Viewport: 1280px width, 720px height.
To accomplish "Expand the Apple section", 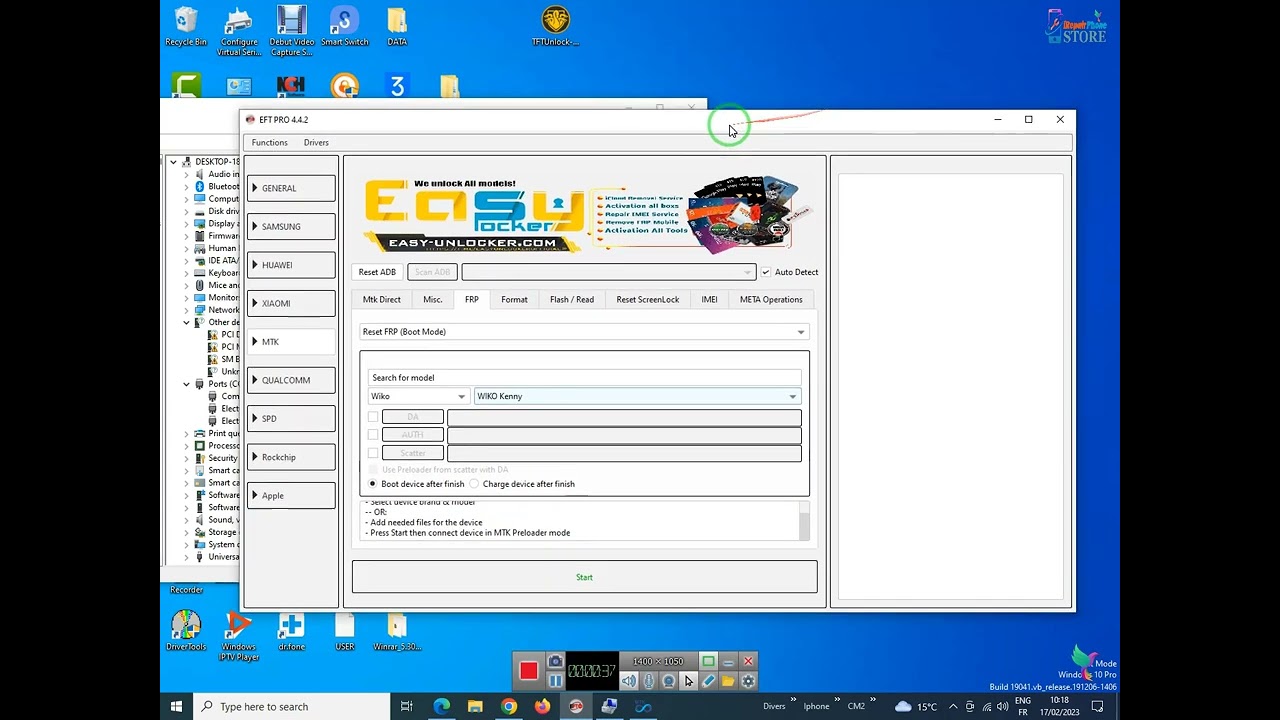I will pos(291,495).
